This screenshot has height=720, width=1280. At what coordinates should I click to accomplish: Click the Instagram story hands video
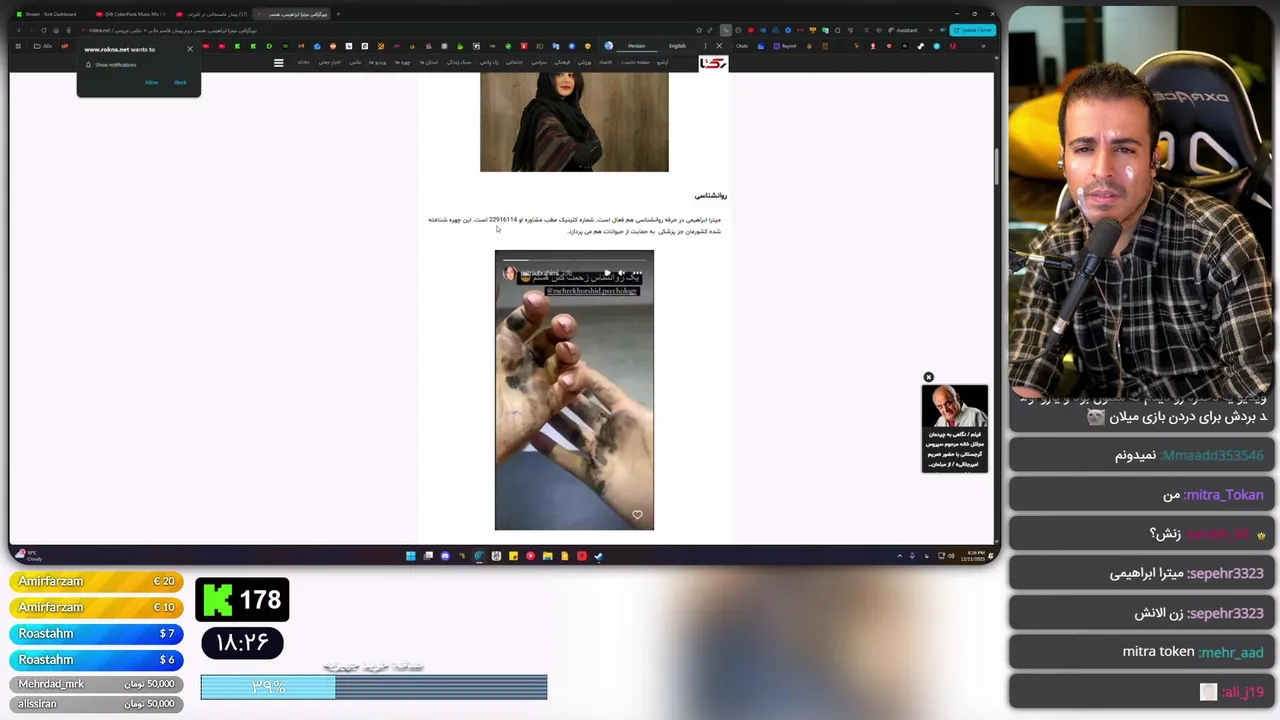coord(574,390)
